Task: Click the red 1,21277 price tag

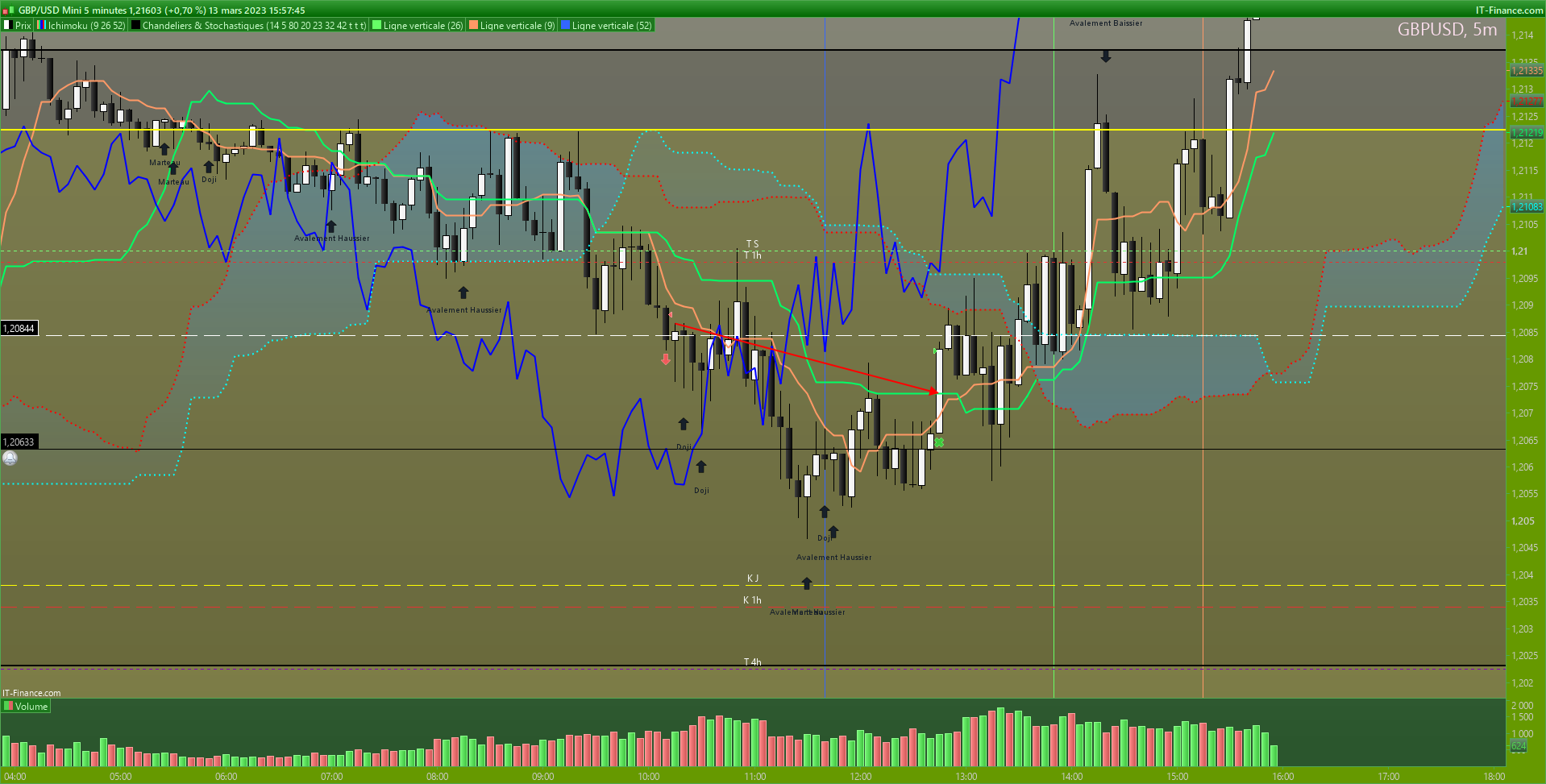Action: [x=1527, y=102]
